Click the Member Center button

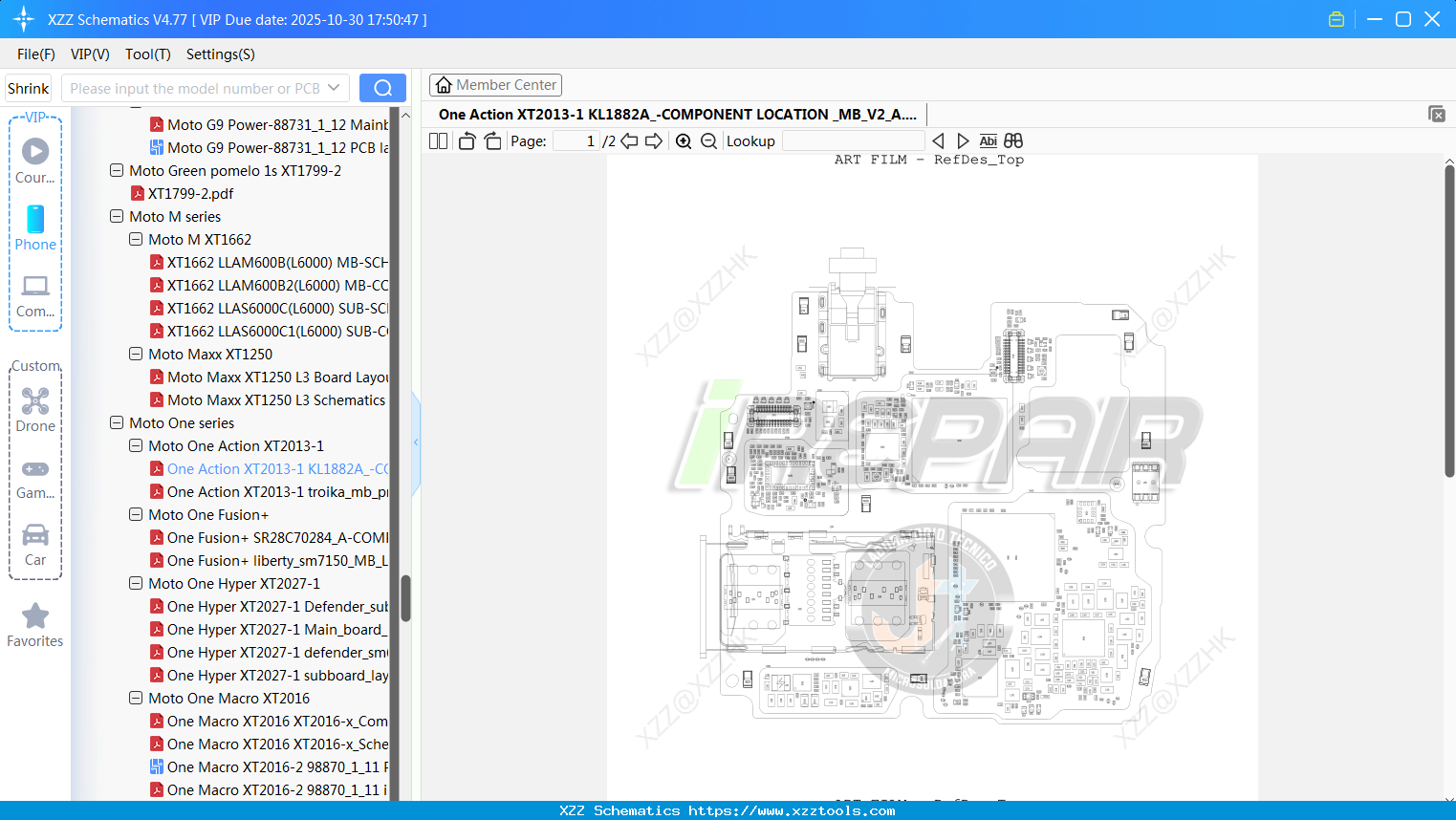pos(495,85)
